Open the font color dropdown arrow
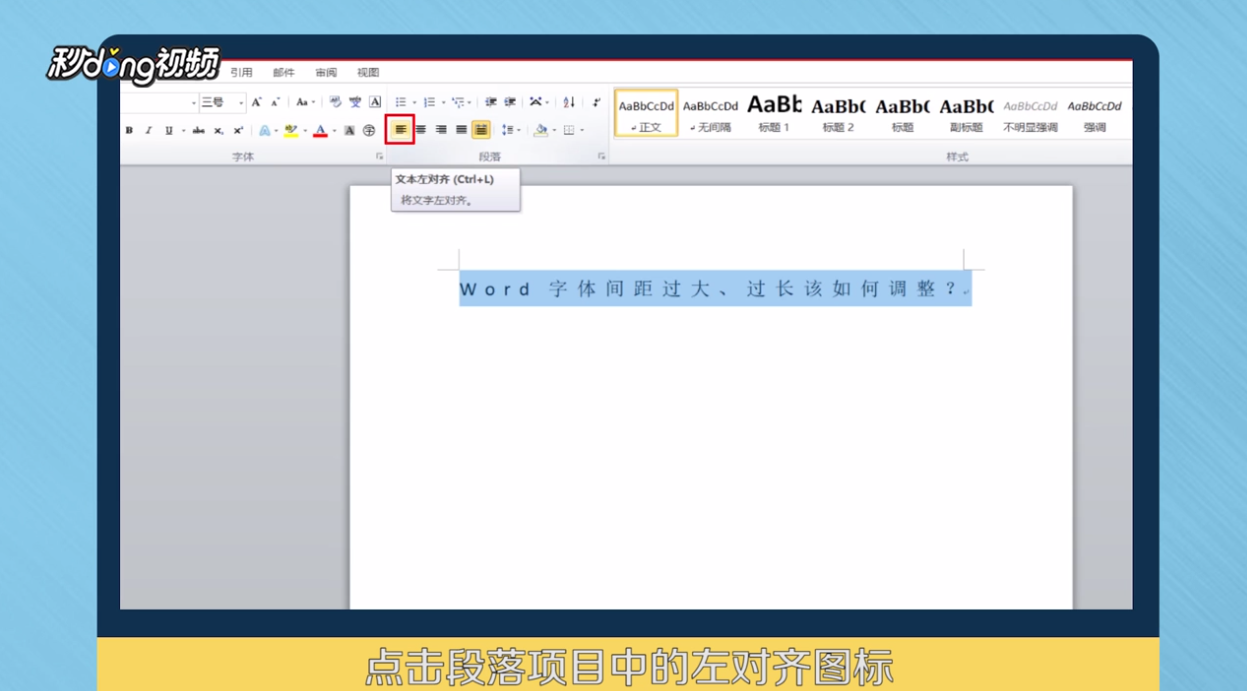 pyautogui.click(x=334, y=130)
